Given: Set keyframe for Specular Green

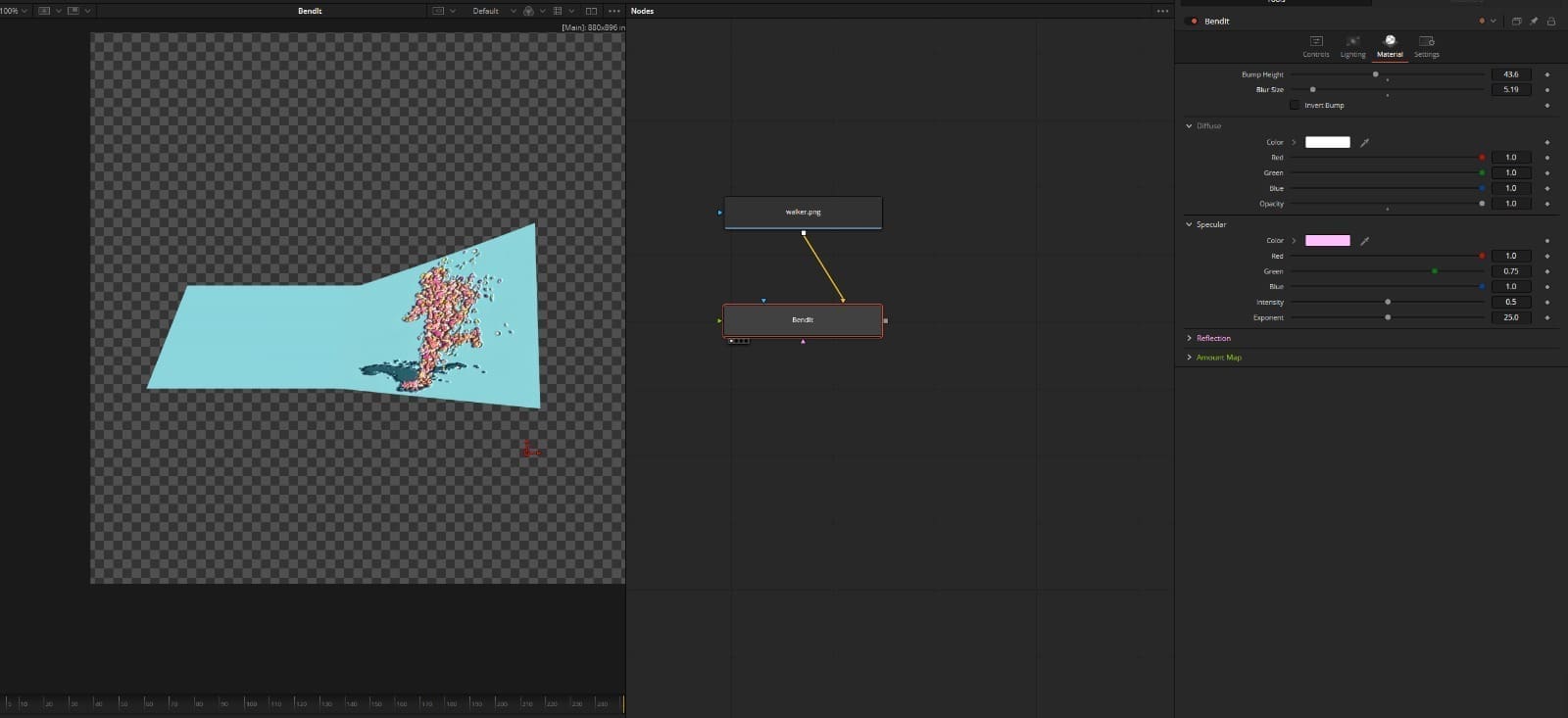Looking at the screenshot, I should (1547, 271).
